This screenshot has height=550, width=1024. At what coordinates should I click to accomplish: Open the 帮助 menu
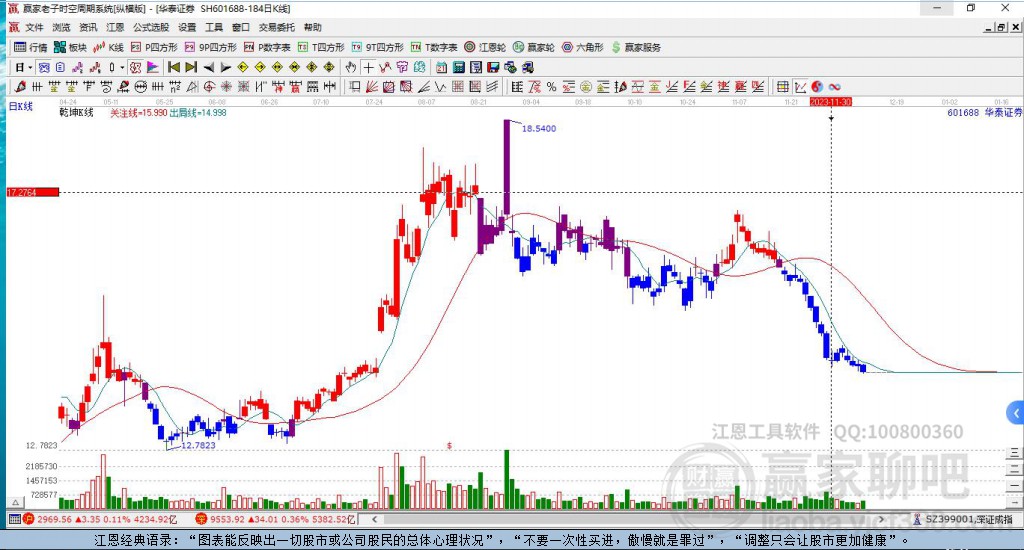313,27
